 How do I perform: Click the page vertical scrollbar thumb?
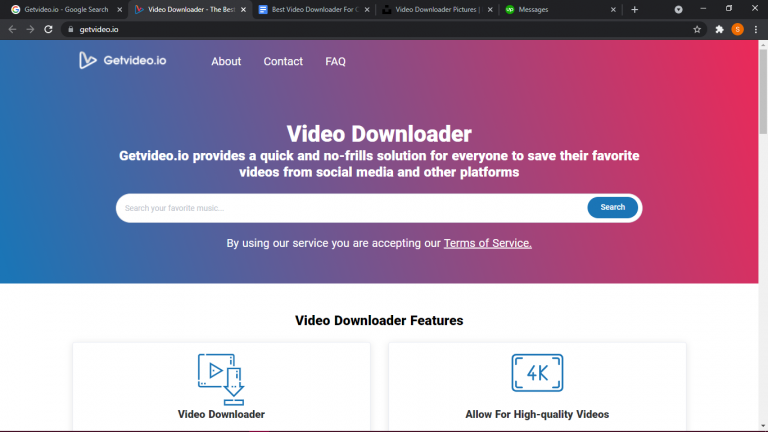click(763, 91)
